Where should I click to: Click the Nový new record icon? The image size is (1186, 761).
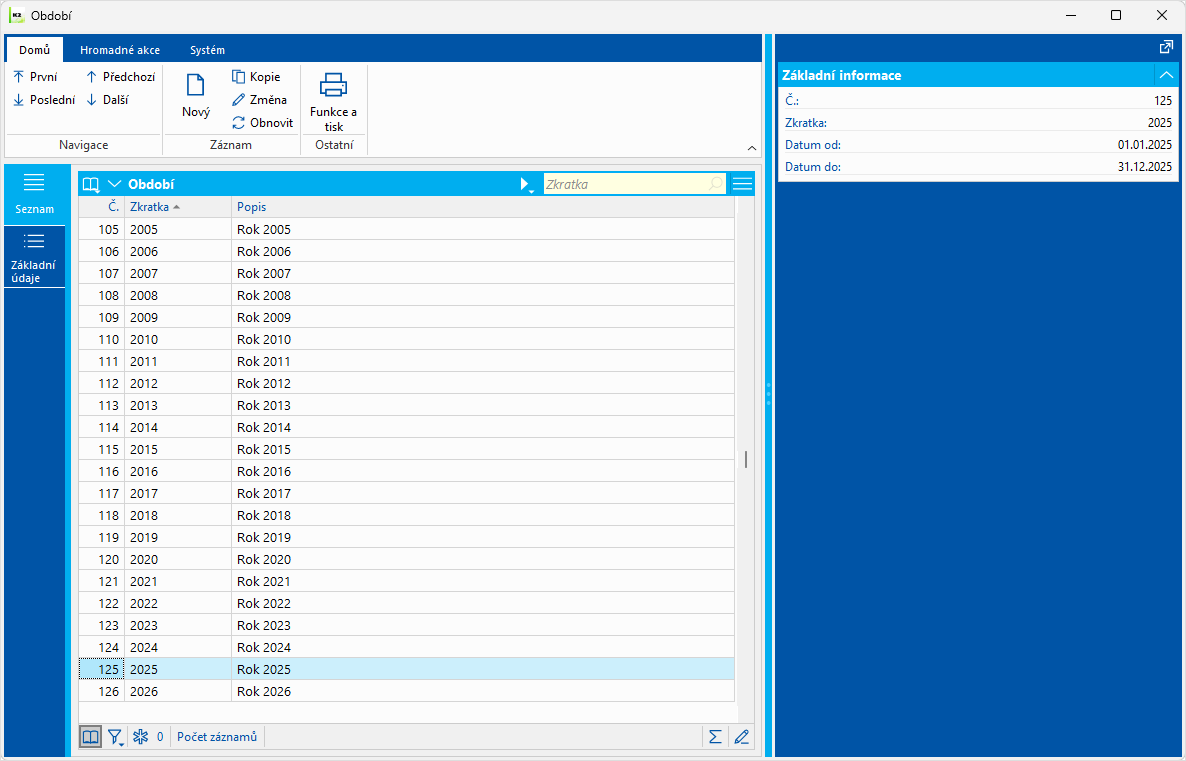tap(195, 85)
